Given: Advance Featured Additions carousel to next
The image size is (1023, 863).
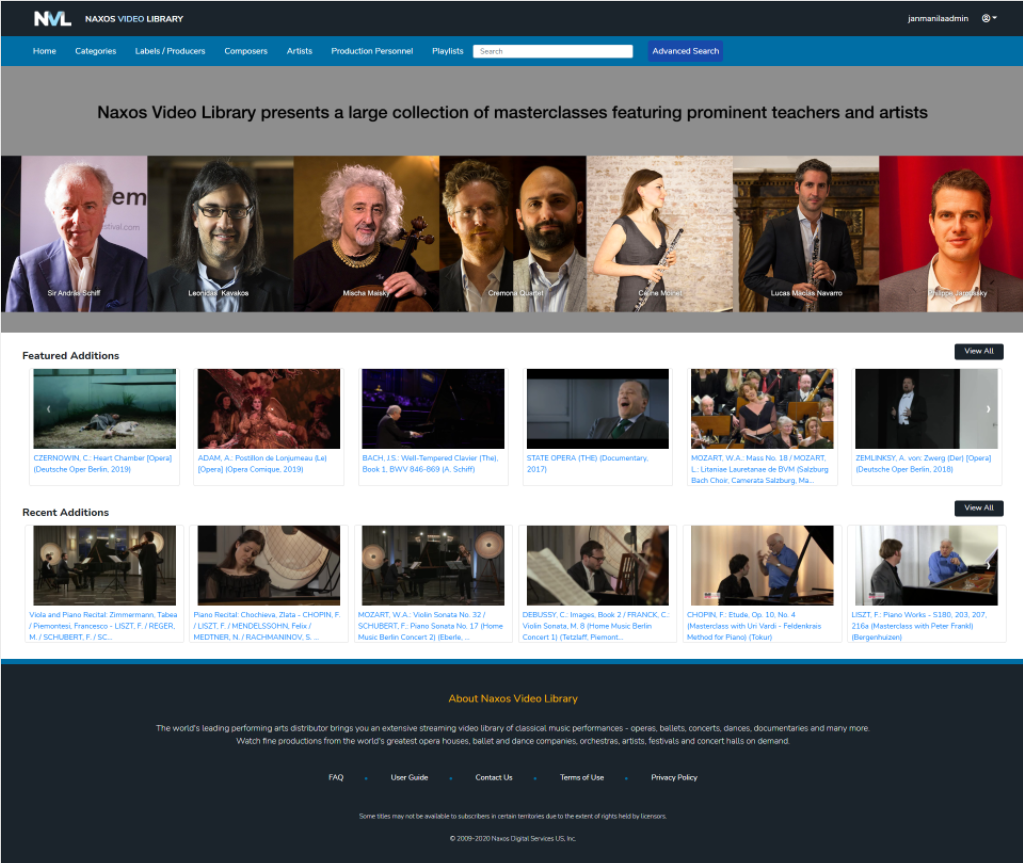Looking at the screenshot, I should pos(988,408).
